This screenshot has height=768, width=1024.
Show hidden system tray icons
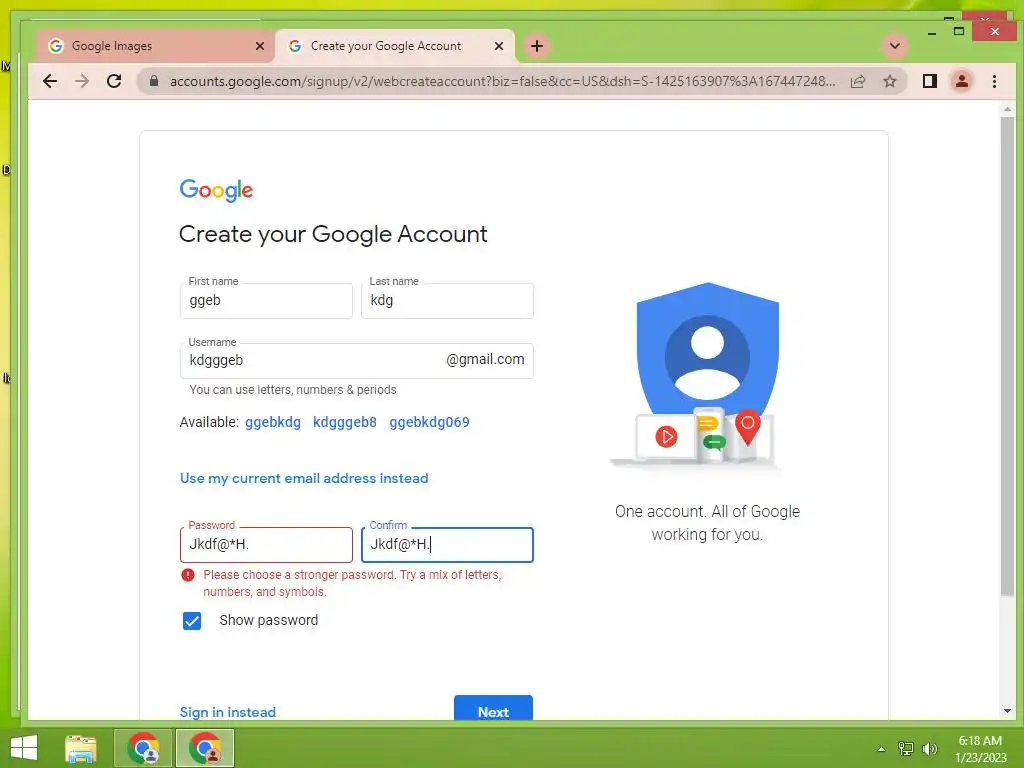click(882, 749)
